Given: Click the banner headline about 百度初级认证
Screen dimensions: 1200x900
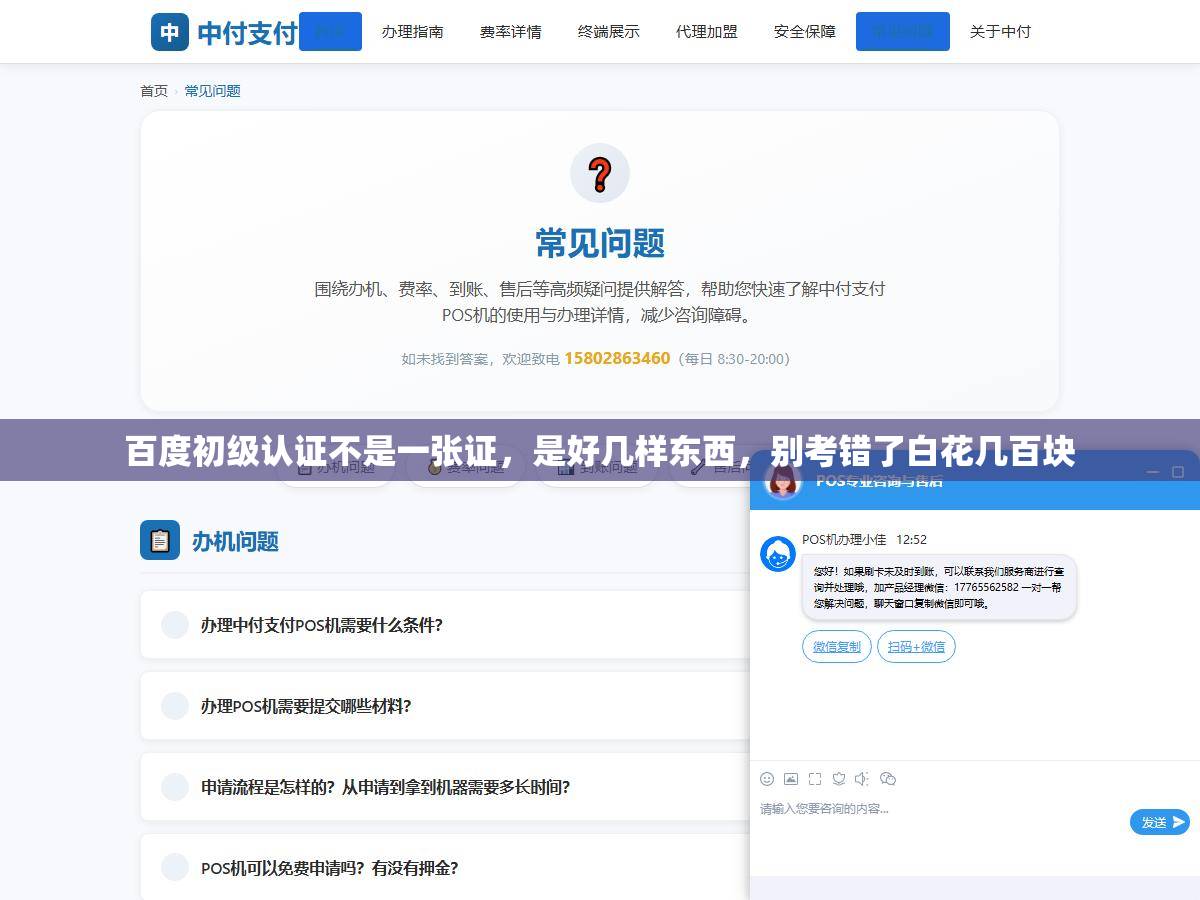Looking at the screenshot, I should click(600, 452).
